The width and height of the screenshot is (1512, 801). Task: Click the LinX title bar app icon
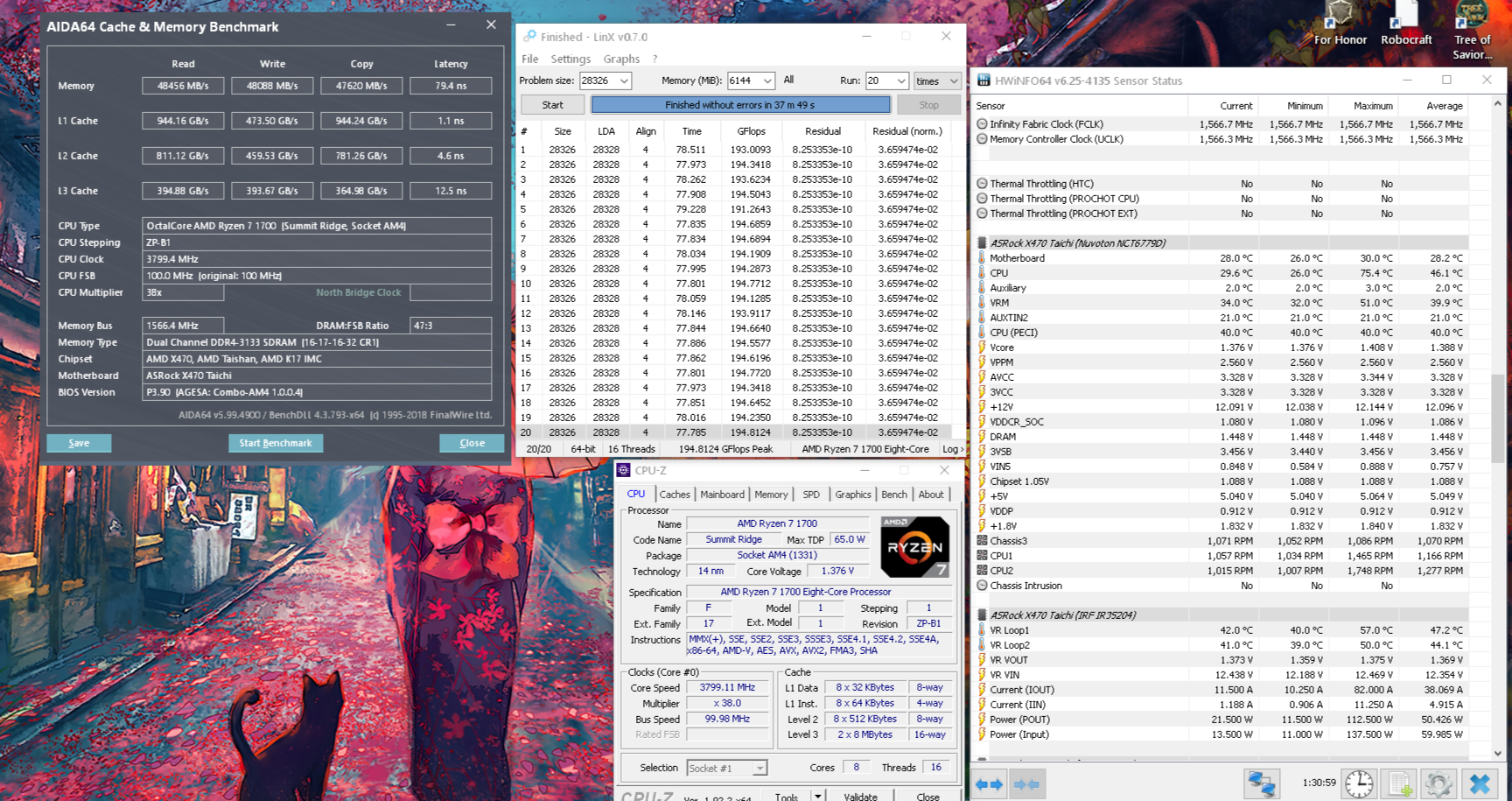pyautogui.click(x=529, y=36)
